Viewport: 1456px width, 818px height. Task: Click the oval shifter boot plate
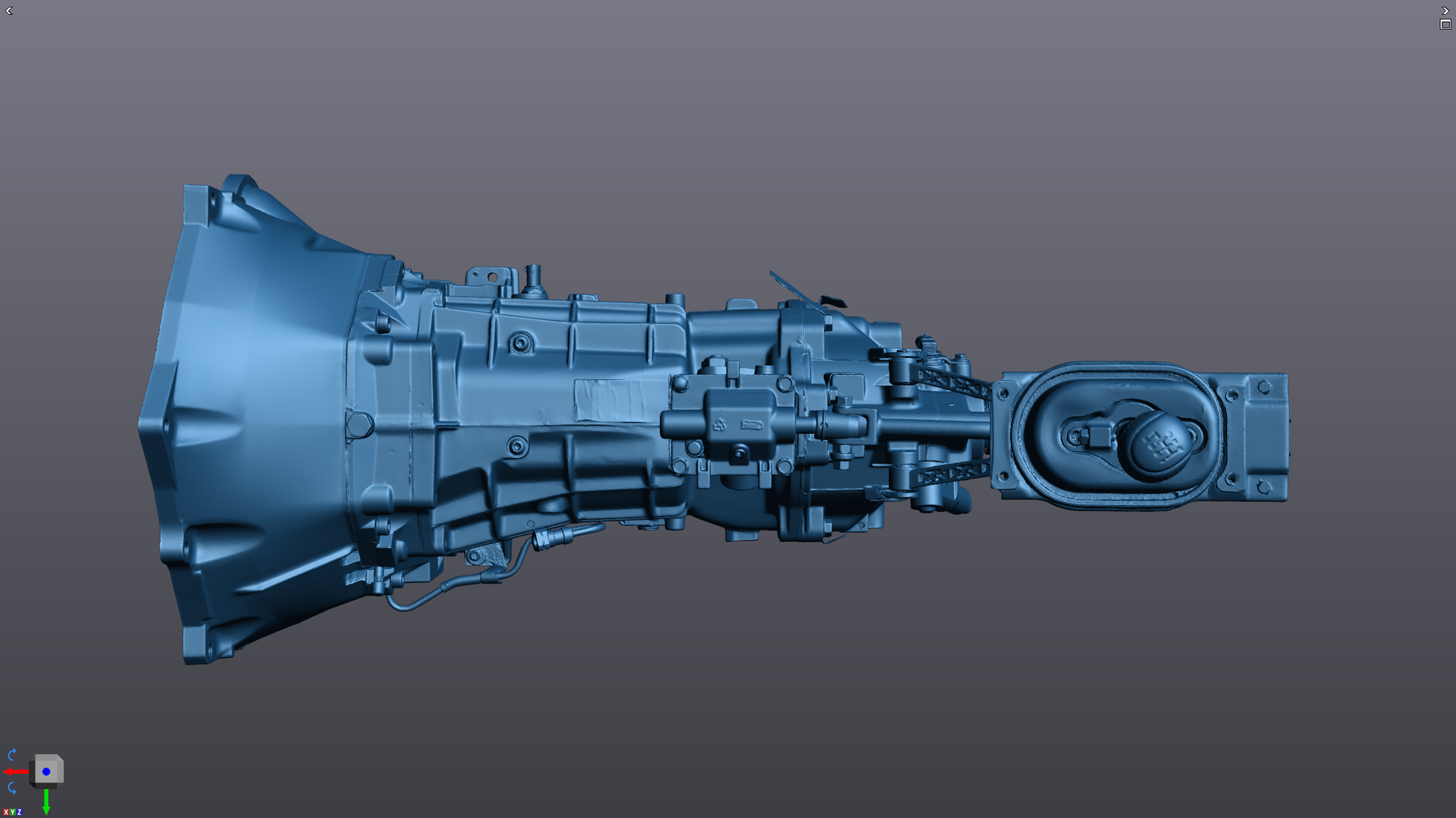1116,436
